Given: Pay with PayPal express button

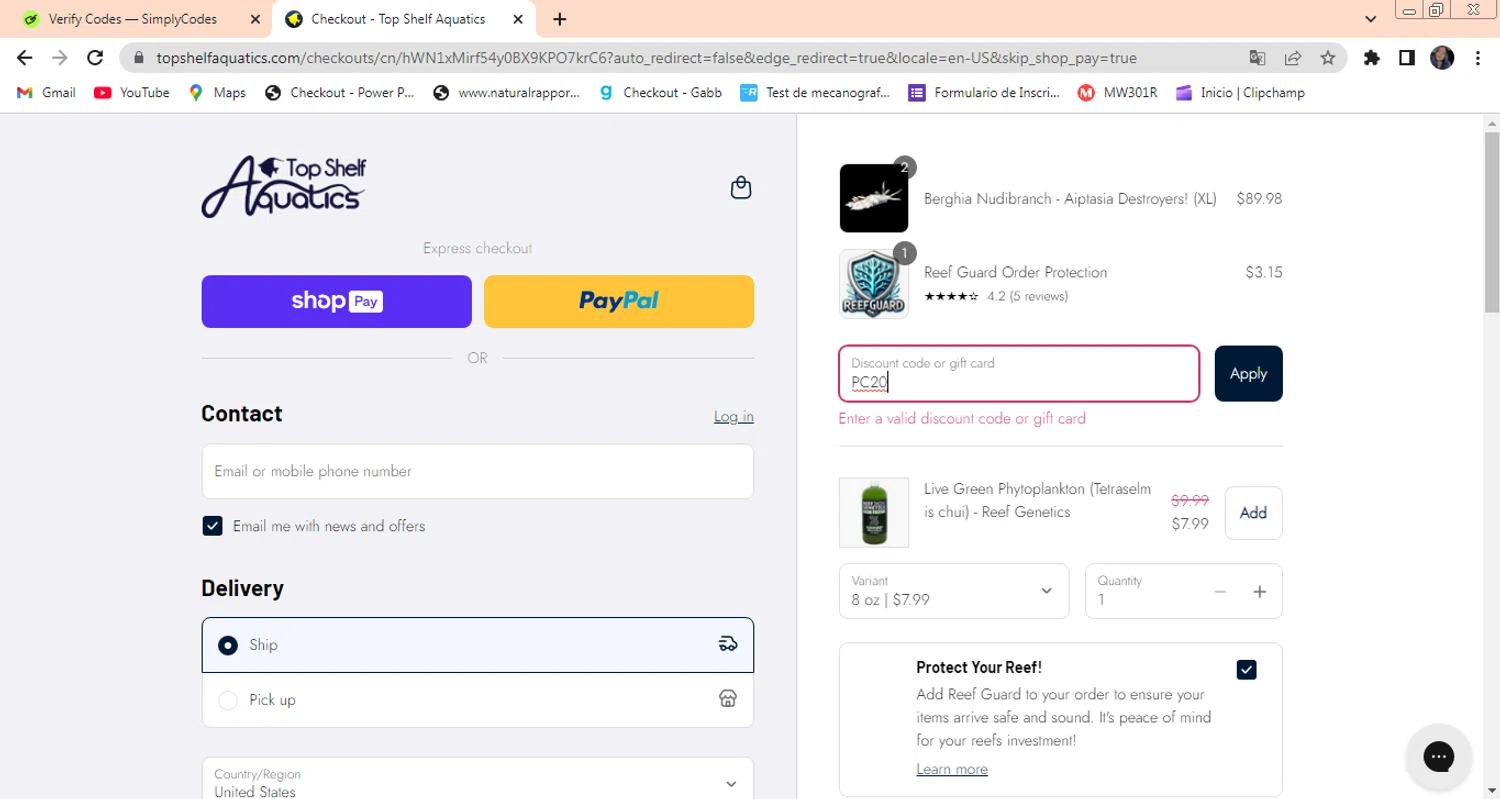Looking at the screenshot, I should (619, 301).
